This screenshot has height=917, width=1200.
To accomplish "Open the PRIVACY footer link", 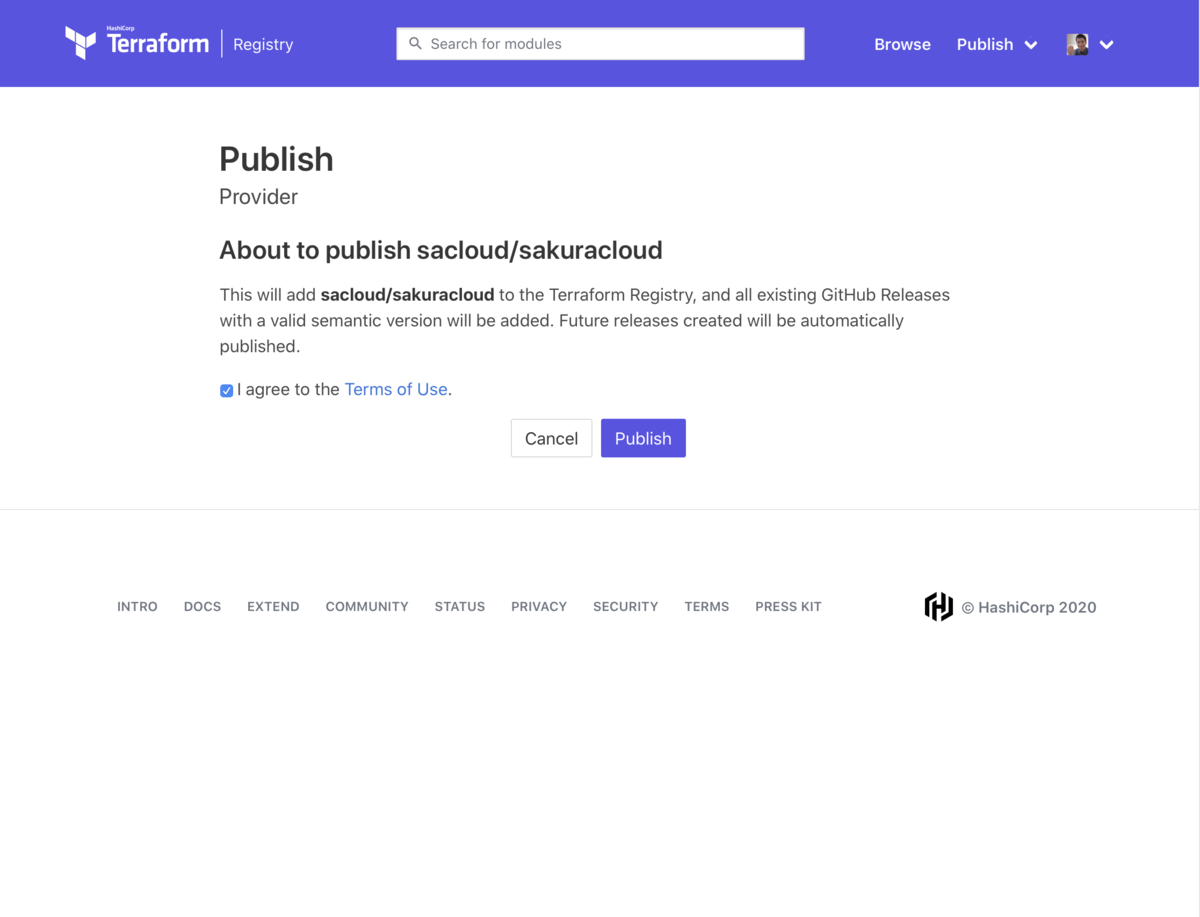I will tap(539, 606).
